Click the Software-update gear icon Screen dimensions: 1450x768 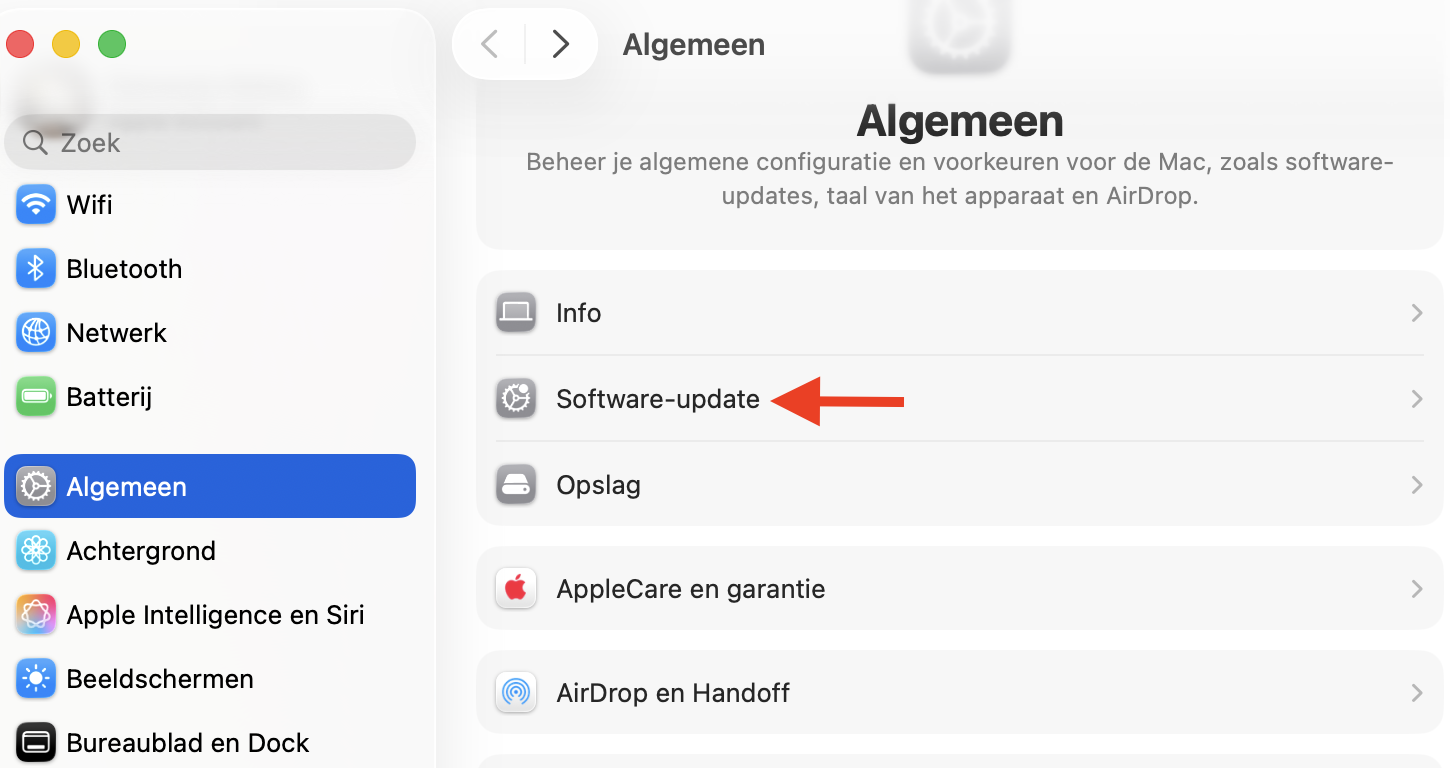[x=515, y=398]
